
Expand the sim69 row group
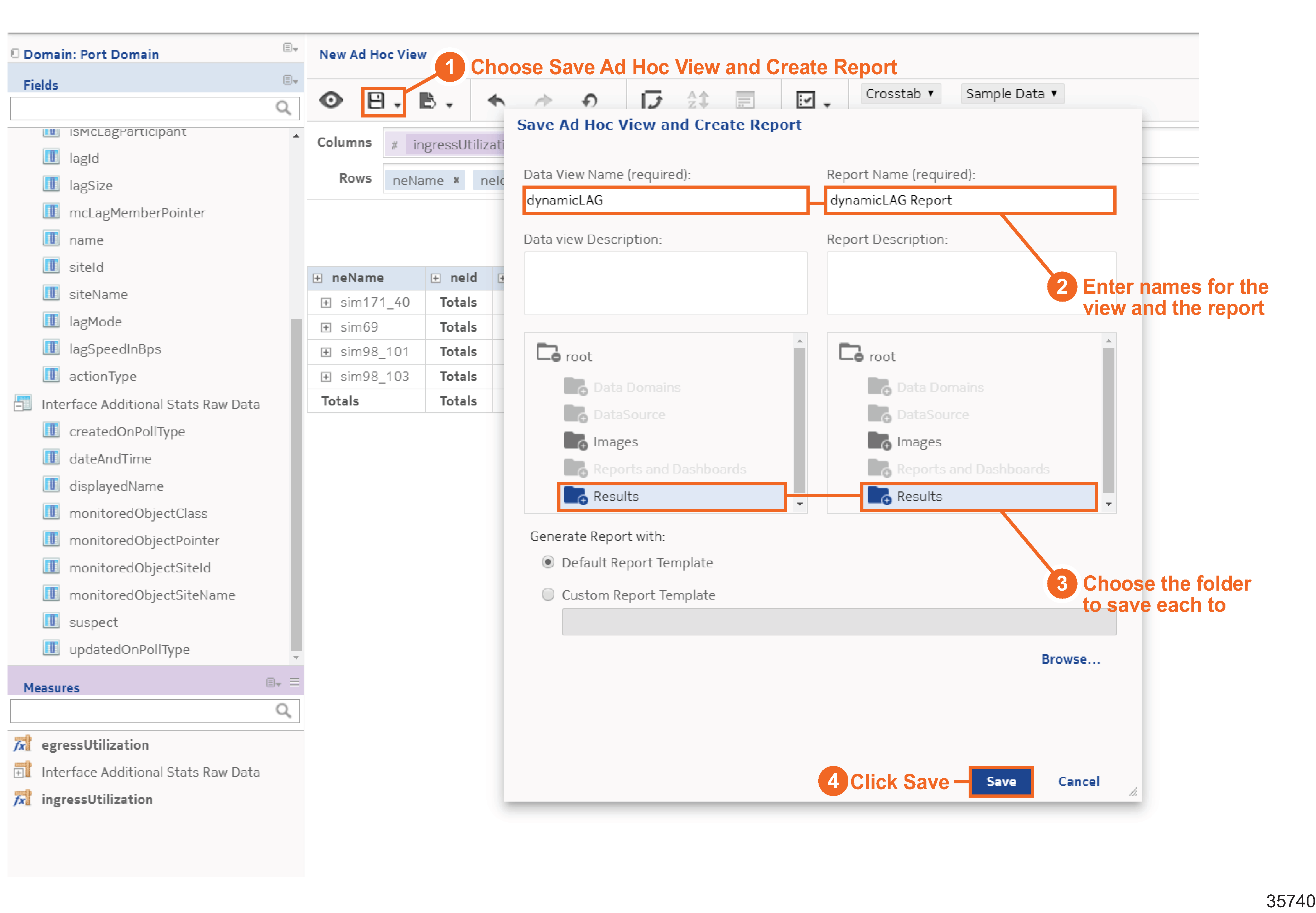coord(326,327)
